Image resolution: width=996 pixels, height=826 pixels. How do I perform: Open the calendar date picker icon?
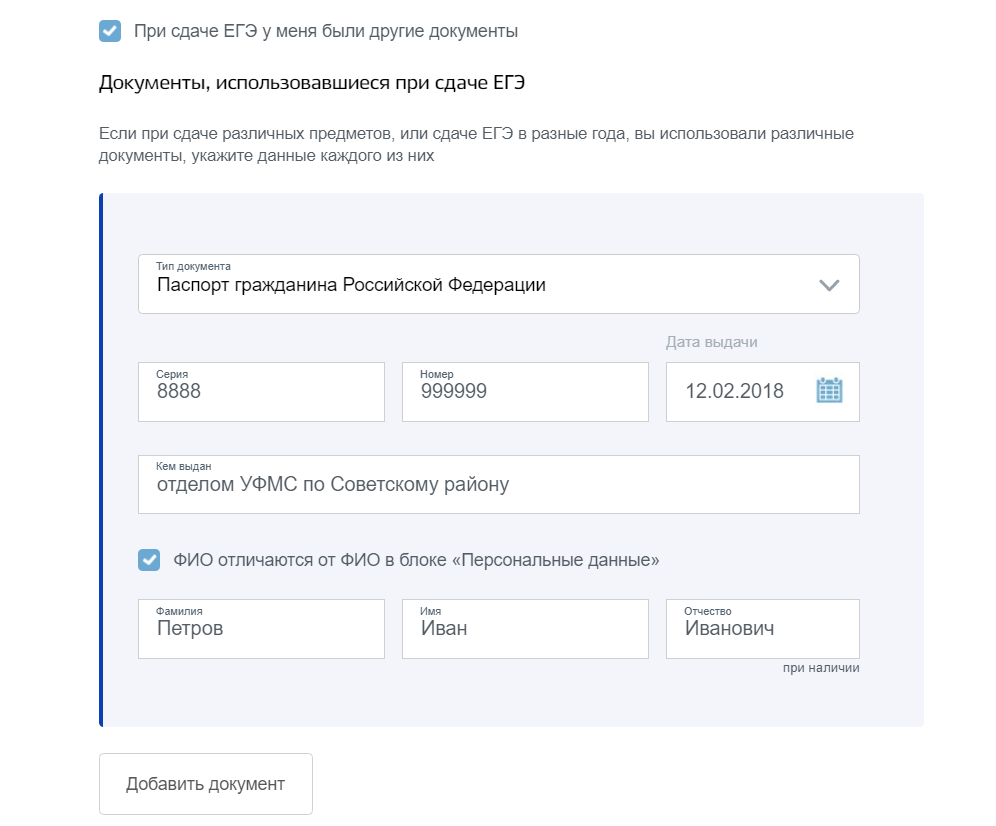(829, 391)
